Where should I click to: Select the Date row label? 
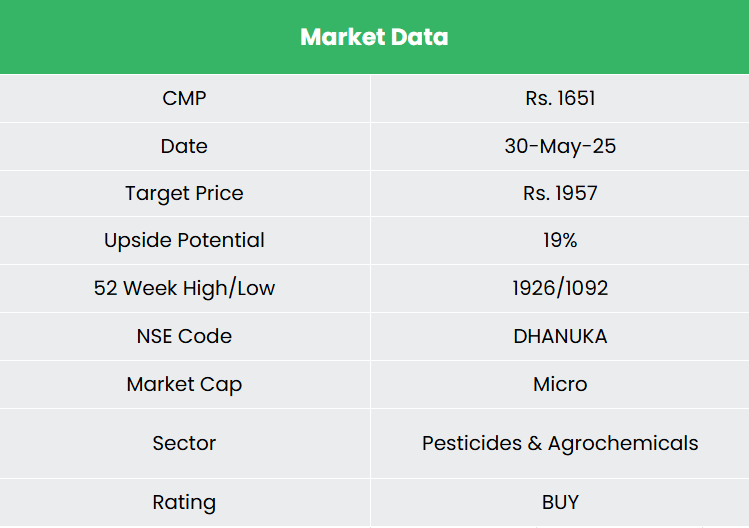click(184, 146)
